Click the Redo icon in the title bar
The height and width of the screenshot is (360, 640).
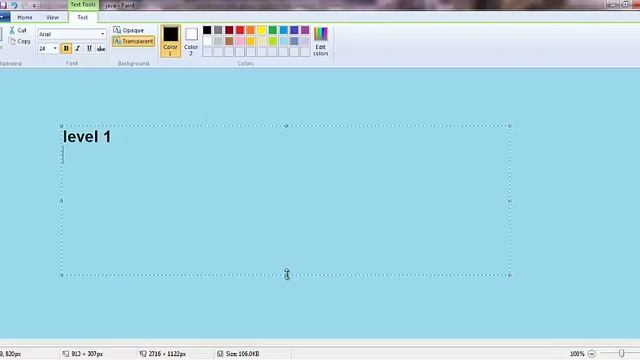24,5
